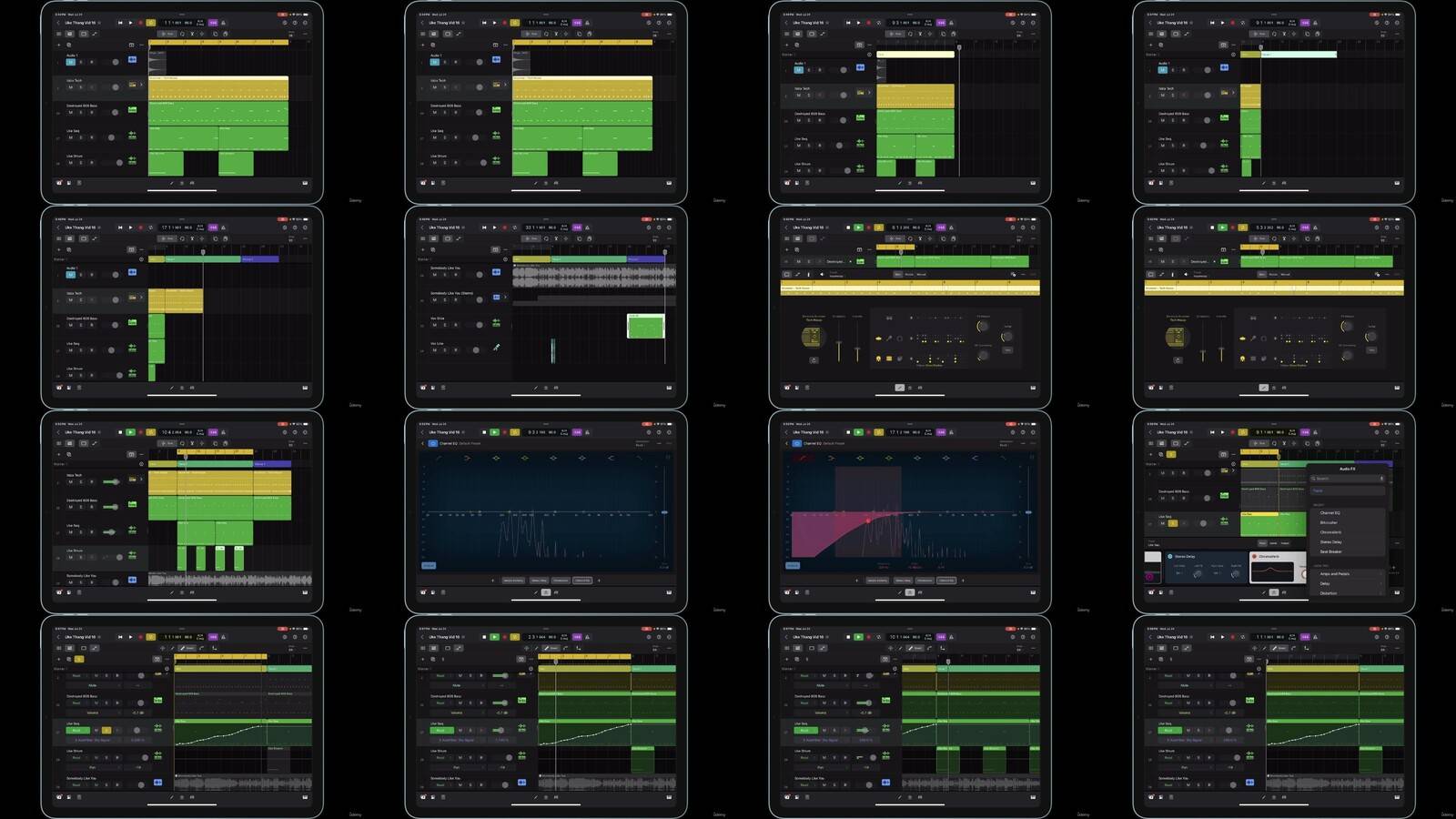Tap the Audio FX search field, row 3 col 4 iPad

(1348, 478)
